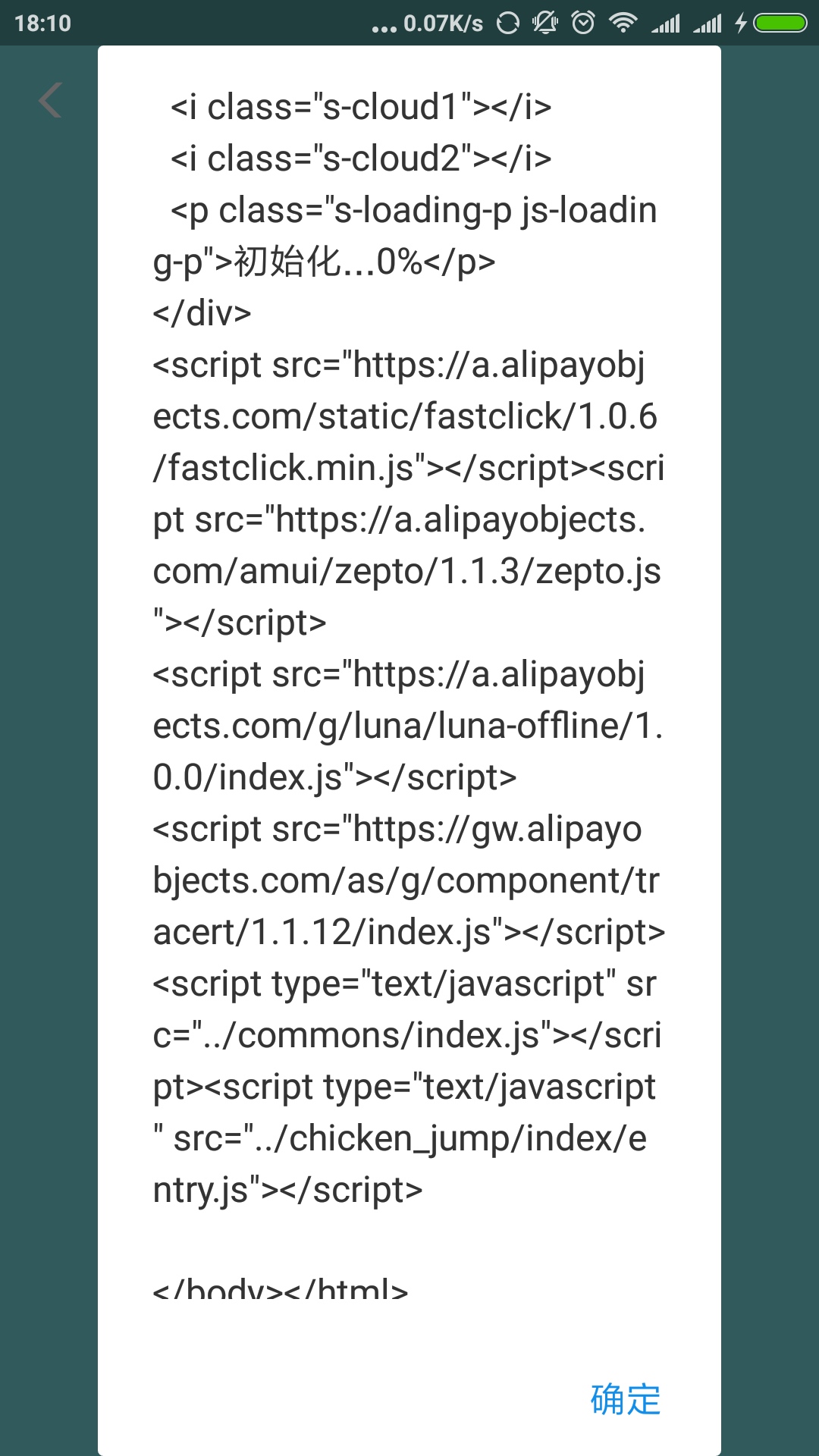Click the closing </div> tag line

tap(202, 313)
